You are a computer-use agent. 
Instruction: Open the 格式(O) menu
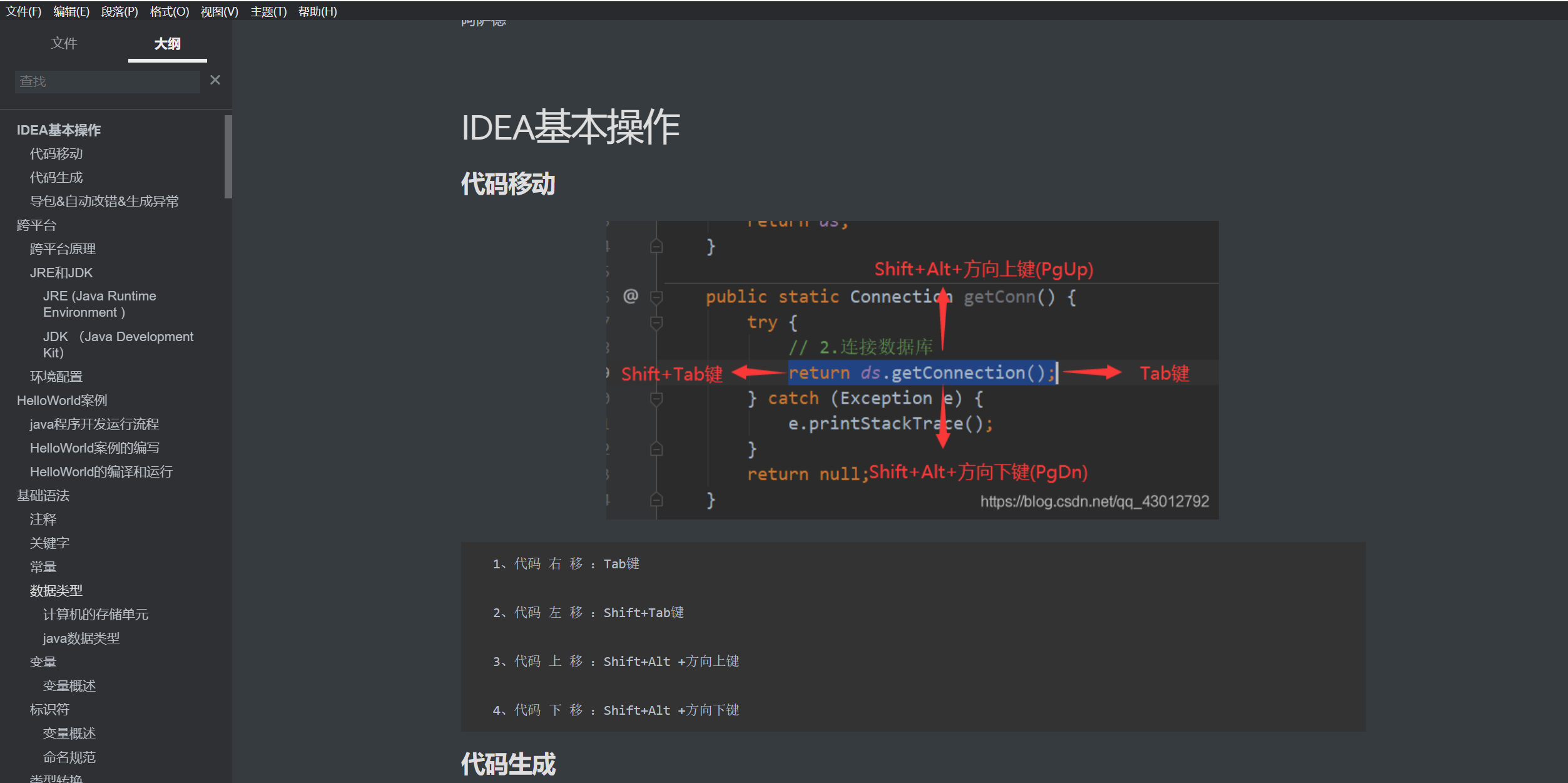169,11
